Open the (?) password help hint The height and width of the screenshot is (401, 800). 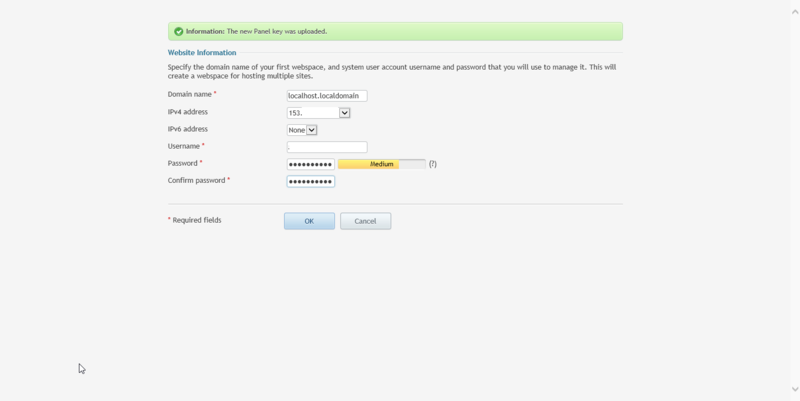433,164
